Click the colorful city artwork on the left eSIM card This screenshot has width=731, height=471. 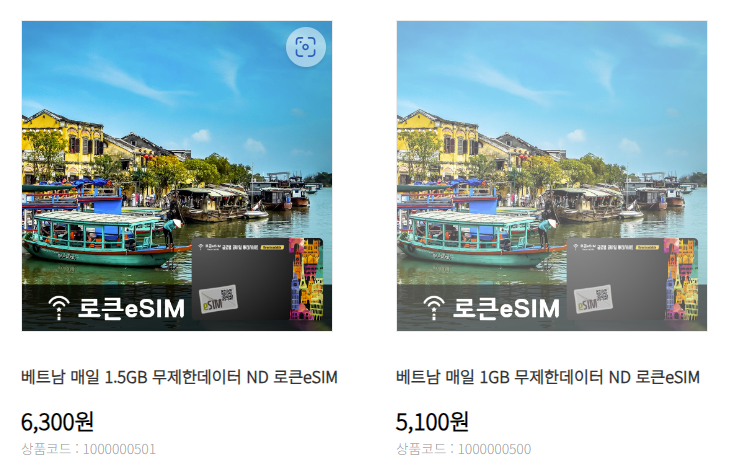pos(306,279)
